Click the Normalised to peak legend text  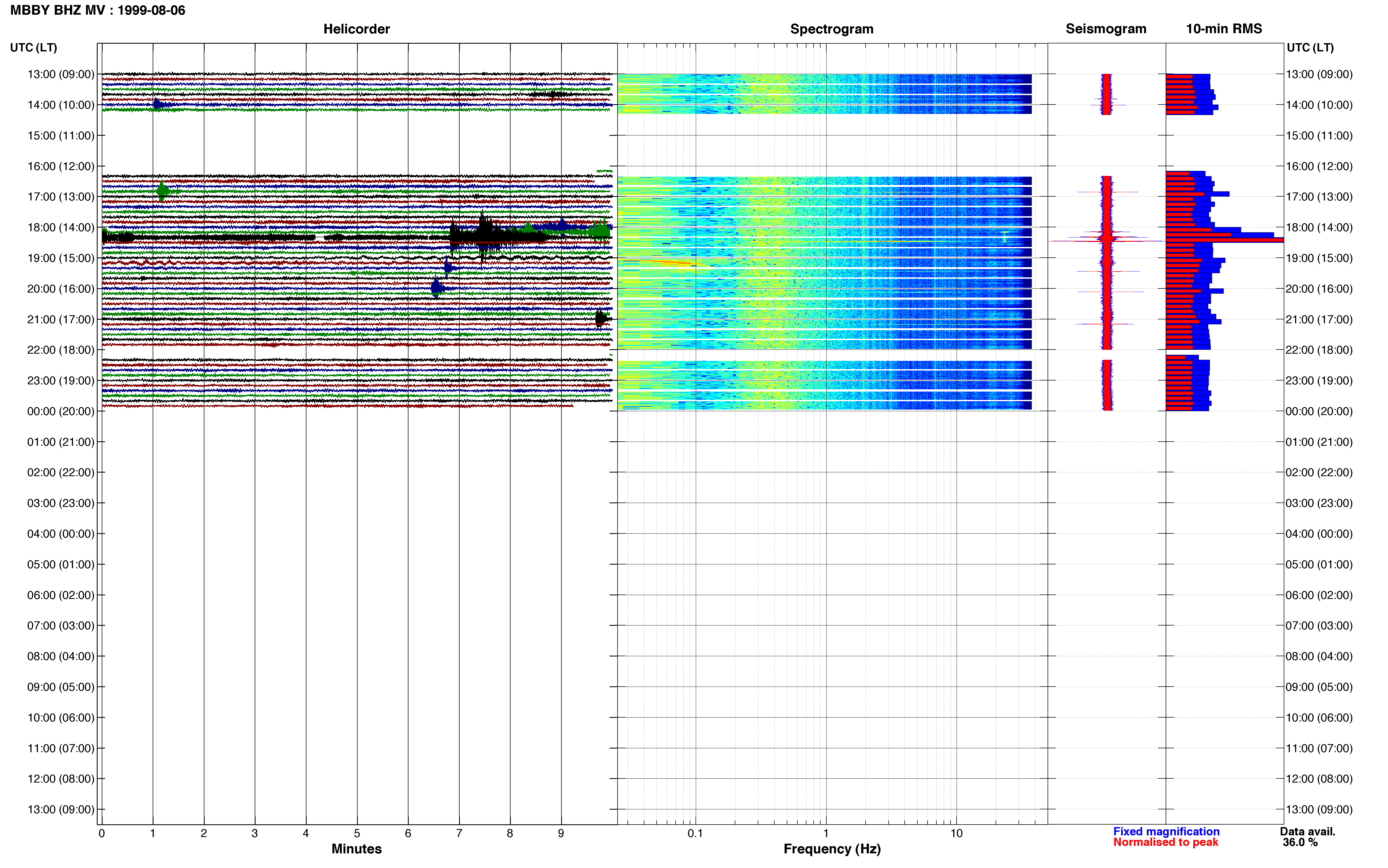coord(1165,842)
